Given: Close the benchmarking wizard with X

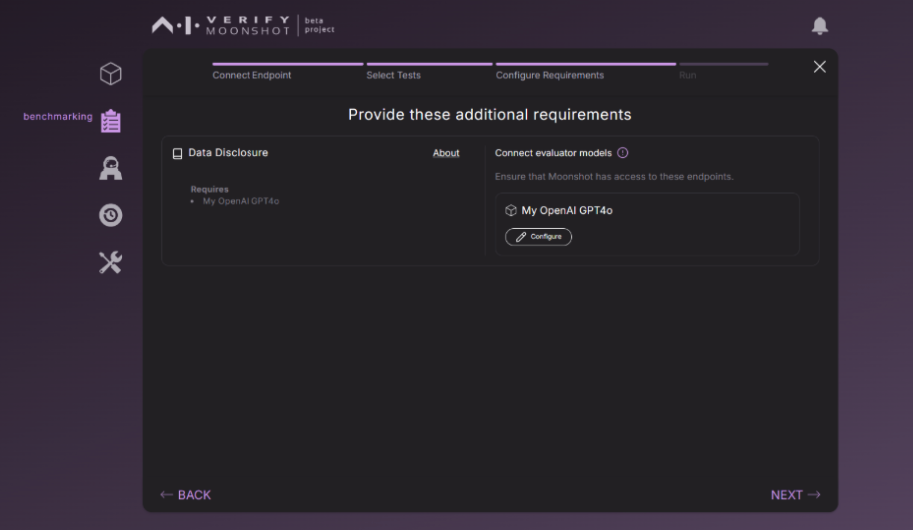Looking at the screenshot, I should click(820, 67).
